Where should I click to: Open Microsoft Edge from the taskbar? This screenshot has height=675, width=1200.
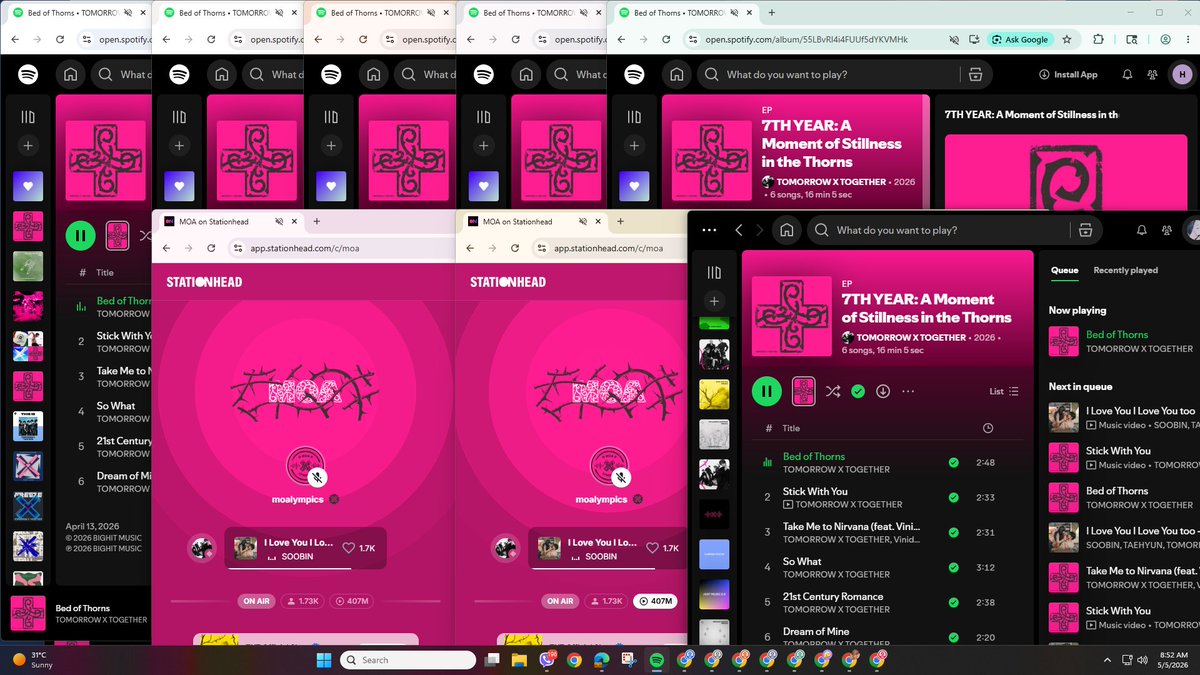(601, 659)
